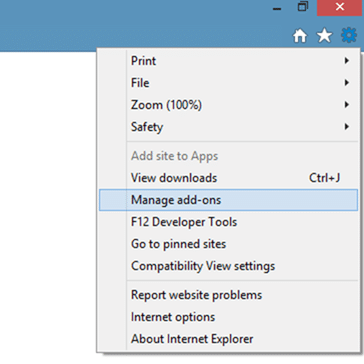364x364 pixels.
Task: Open Favorites with the star icon
Action: (324, 36)
